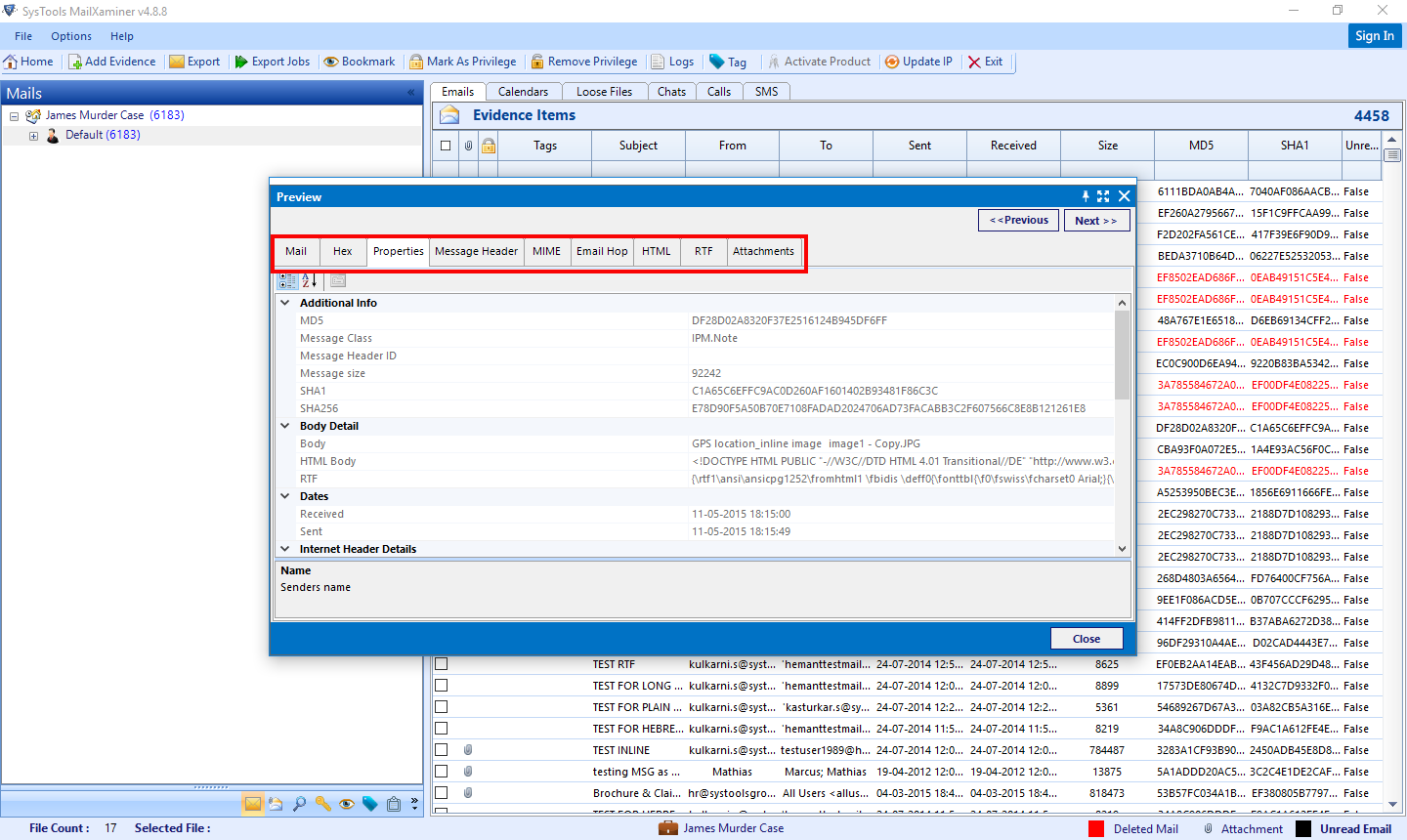The image size is (1407, 840).
Task: Select the key privilege icon in the bottom toolbar
Action: [x=323, y=803]
